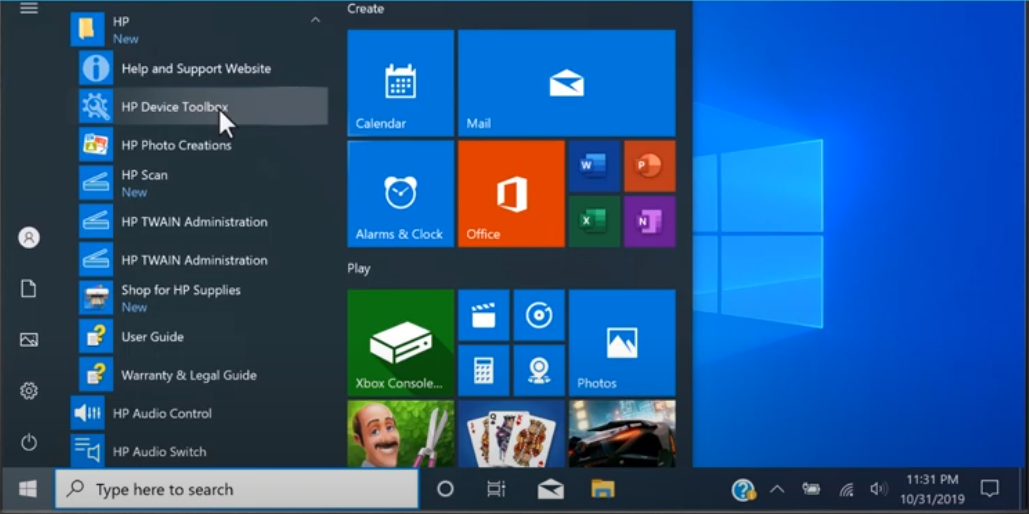The image size is (1029, 514).
Task: Open the clock showing 11:31 PM
Action: point(933,490)
